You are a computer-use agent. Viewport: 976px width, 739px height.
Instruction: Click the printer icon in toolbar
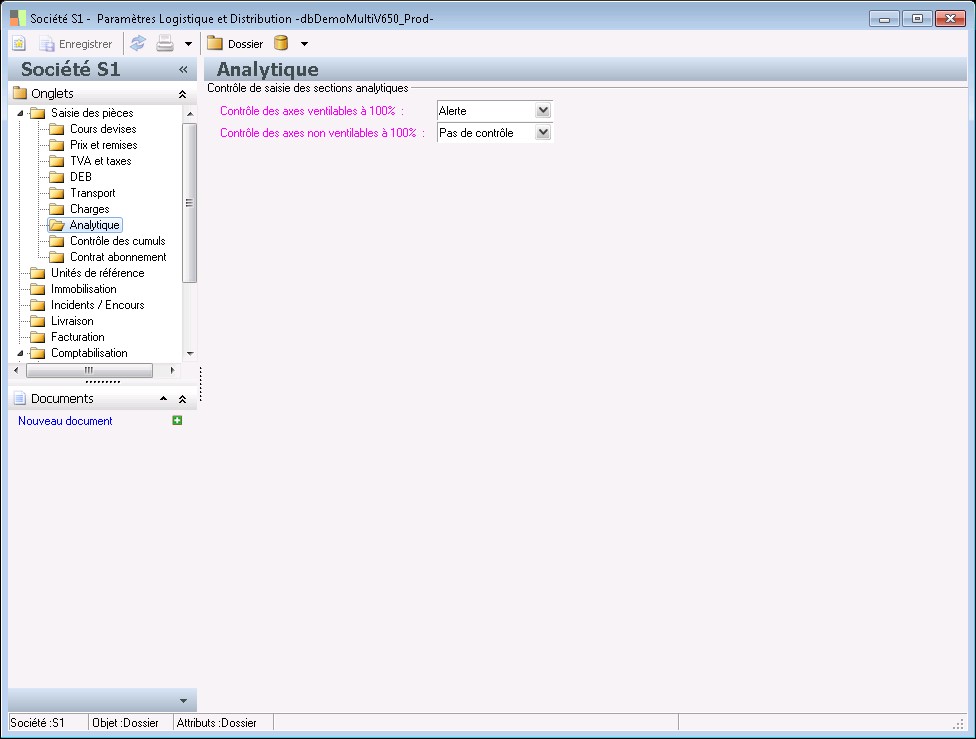click(165, 44)
